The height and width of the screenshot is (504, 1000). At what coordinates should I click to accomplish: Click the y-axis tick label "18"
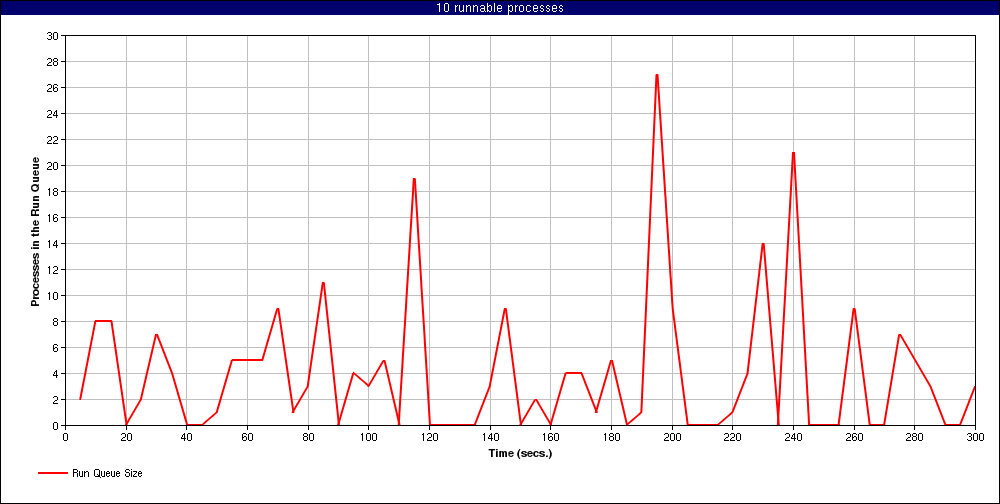[52, 192]
